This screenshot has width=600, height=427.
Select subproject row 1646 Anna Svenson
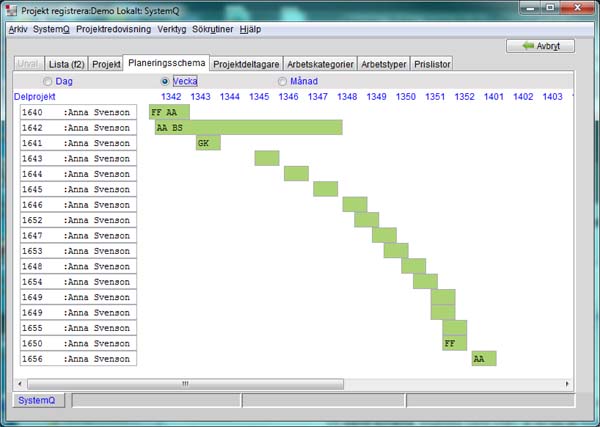click(78, 205)
